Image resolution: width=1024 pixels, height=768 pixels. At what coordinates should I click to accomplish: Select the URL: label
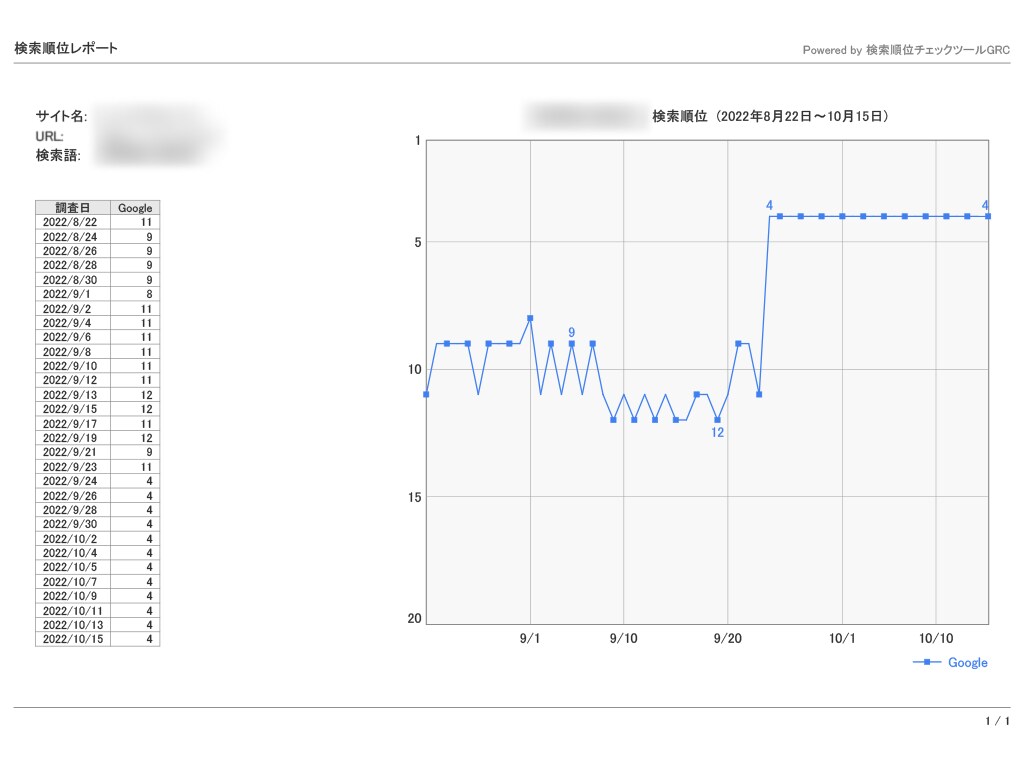tap(50, 136)
